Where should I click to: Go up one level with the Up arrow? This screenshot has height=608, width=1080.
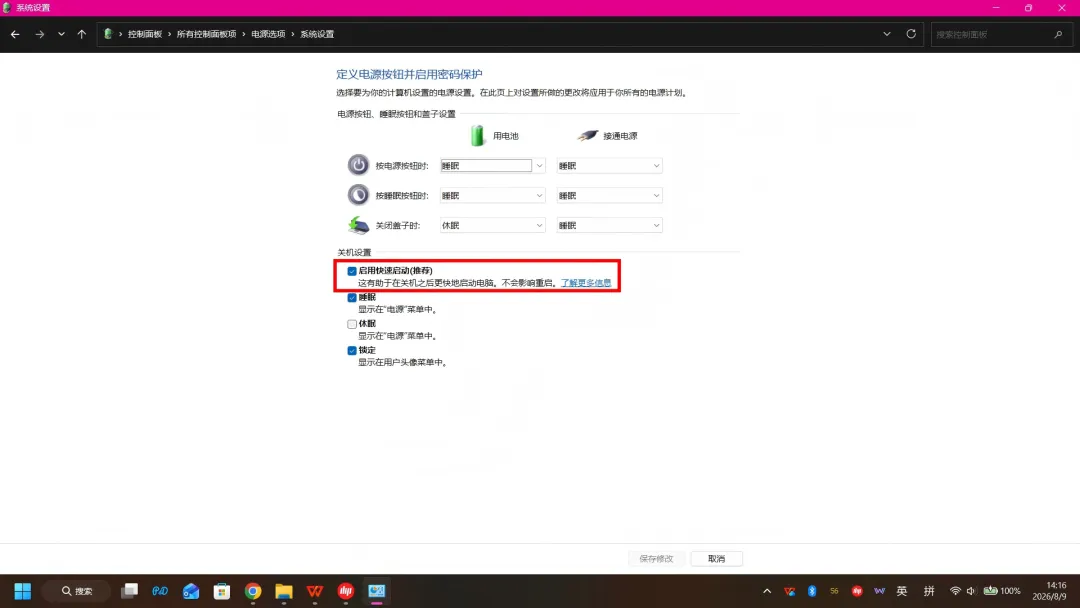point(82,34)
